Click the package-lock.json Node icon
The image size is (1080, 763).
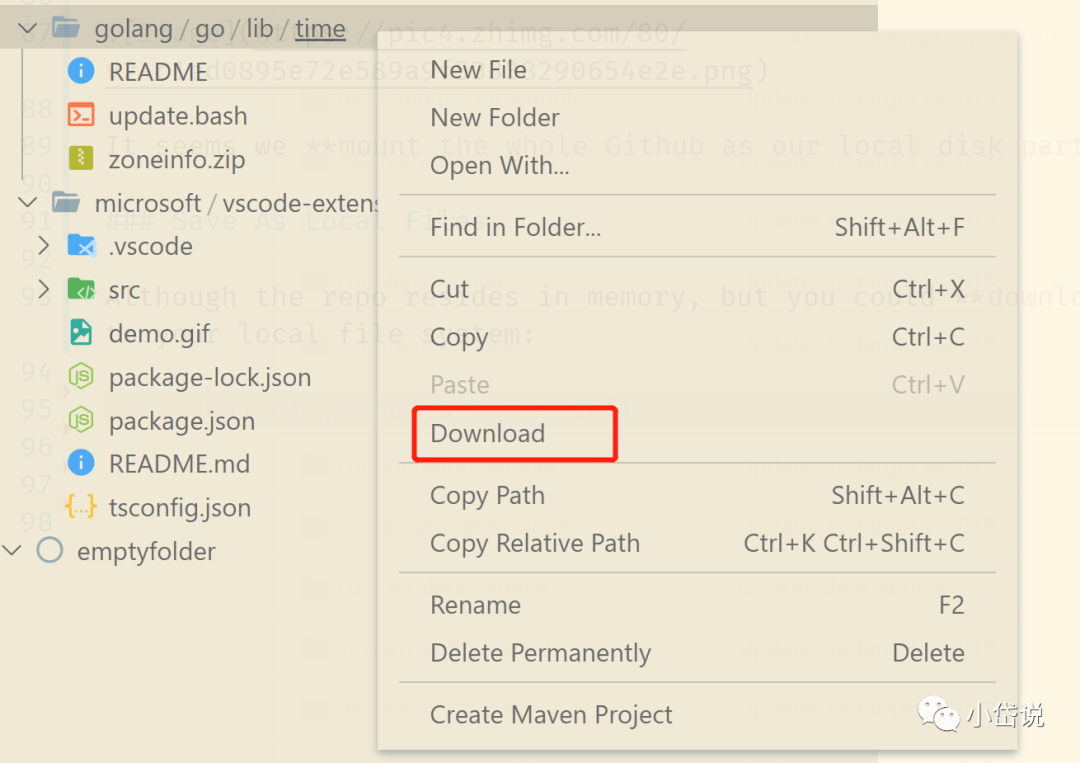pos(81,377)
